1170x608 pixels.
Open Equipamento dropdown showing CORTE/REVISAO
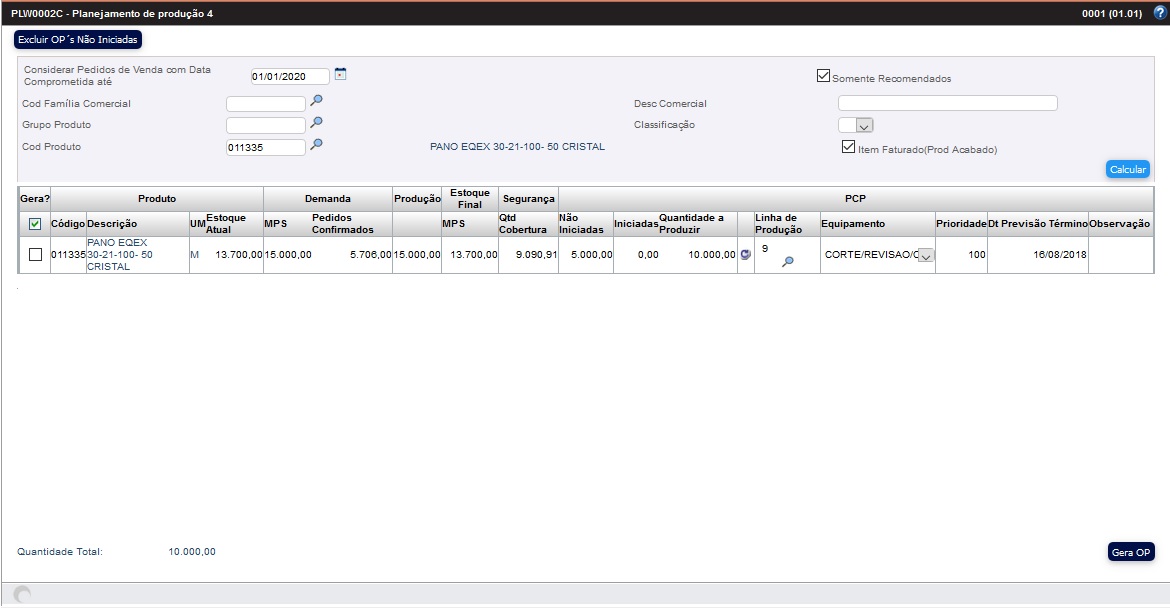pyautogui.click(x=925, y=256)
